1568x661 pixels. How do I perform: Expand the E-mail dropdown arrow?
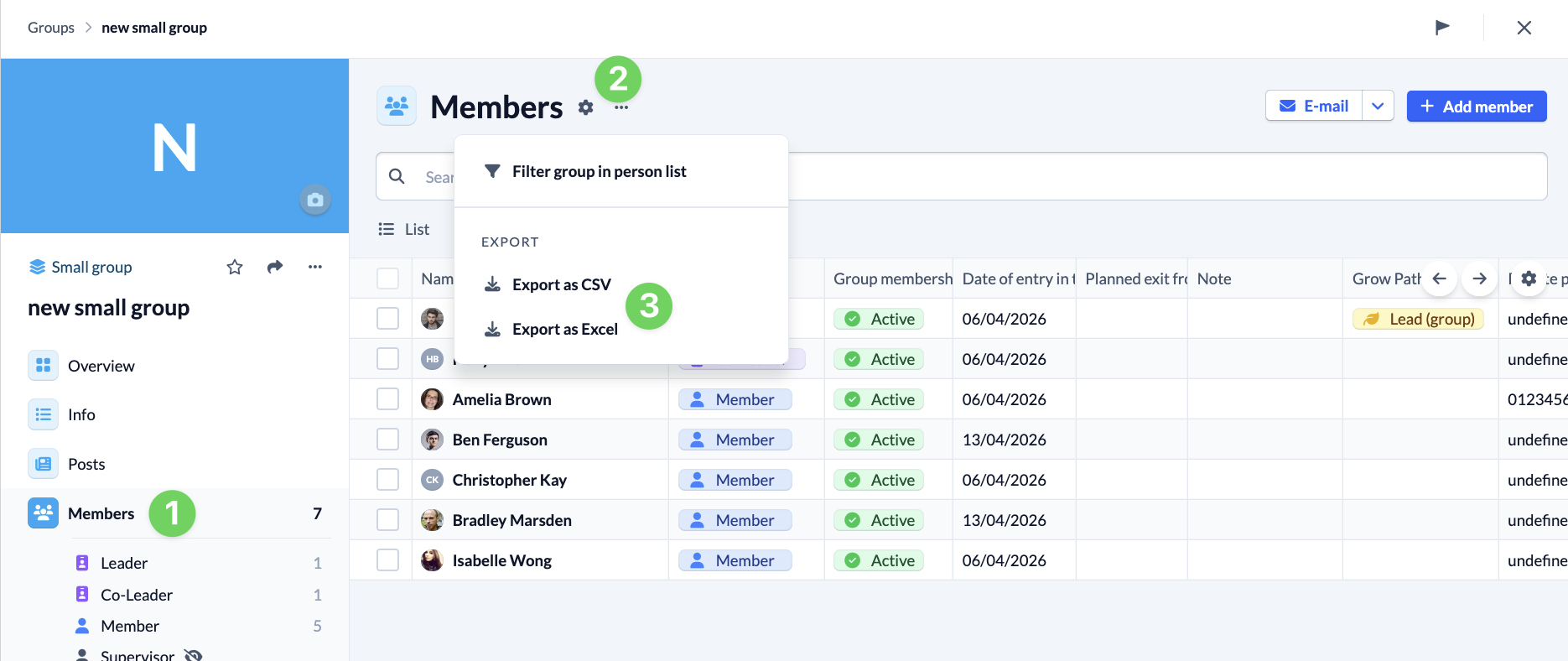[1378, 107]
